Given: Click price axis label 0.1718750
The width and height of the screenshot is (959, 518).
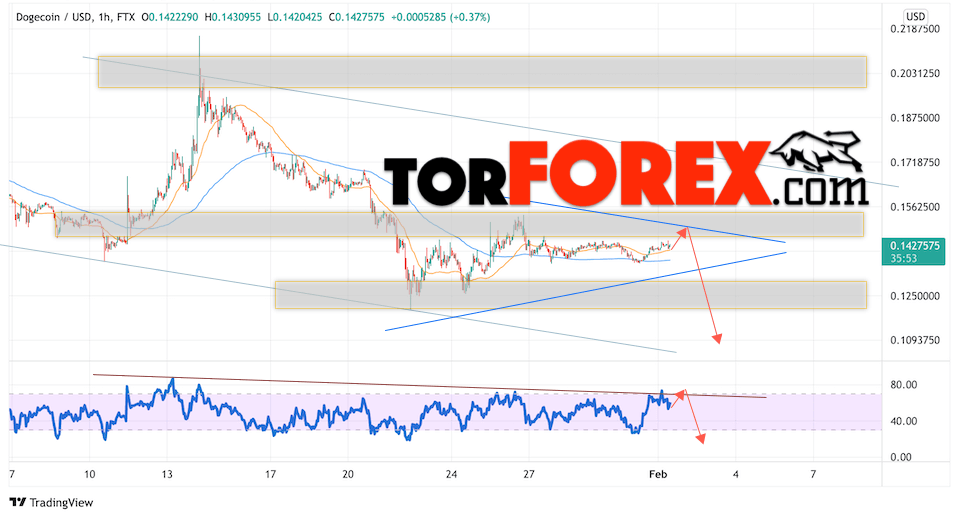Looking at the screenshot, I should pyautogui.click(x=915, y=163).
